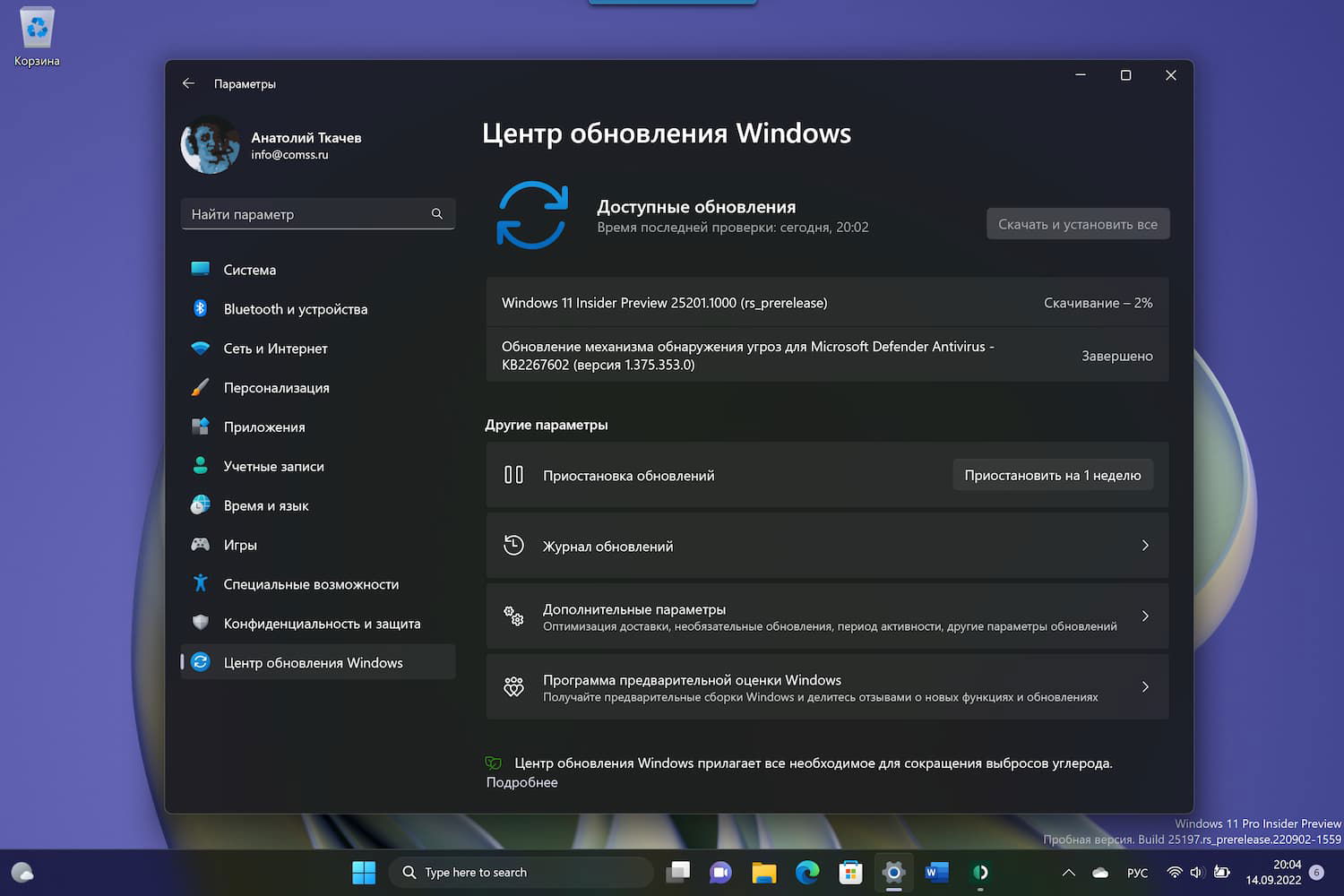Image resolution: width=1344 pixels, height=896 pixels.
Task: Click the clock icon for Журнал обновлений
Action: (x=513, y=545)
